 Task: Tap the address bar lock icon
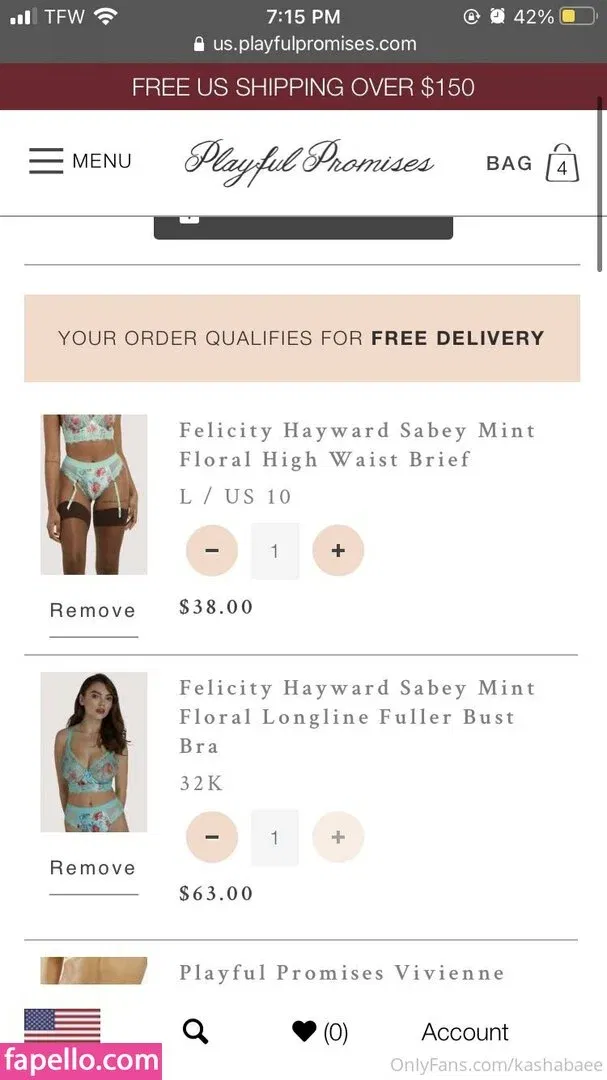(199, 44)
